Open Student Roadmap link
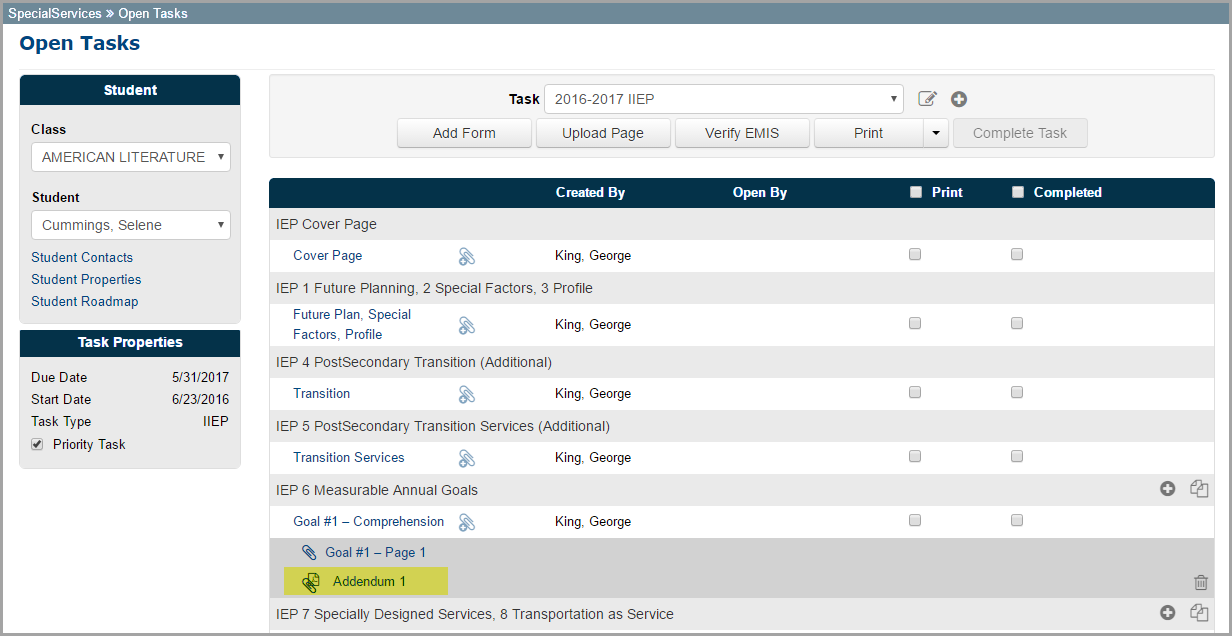1232x636 pixels. [85, 301]
